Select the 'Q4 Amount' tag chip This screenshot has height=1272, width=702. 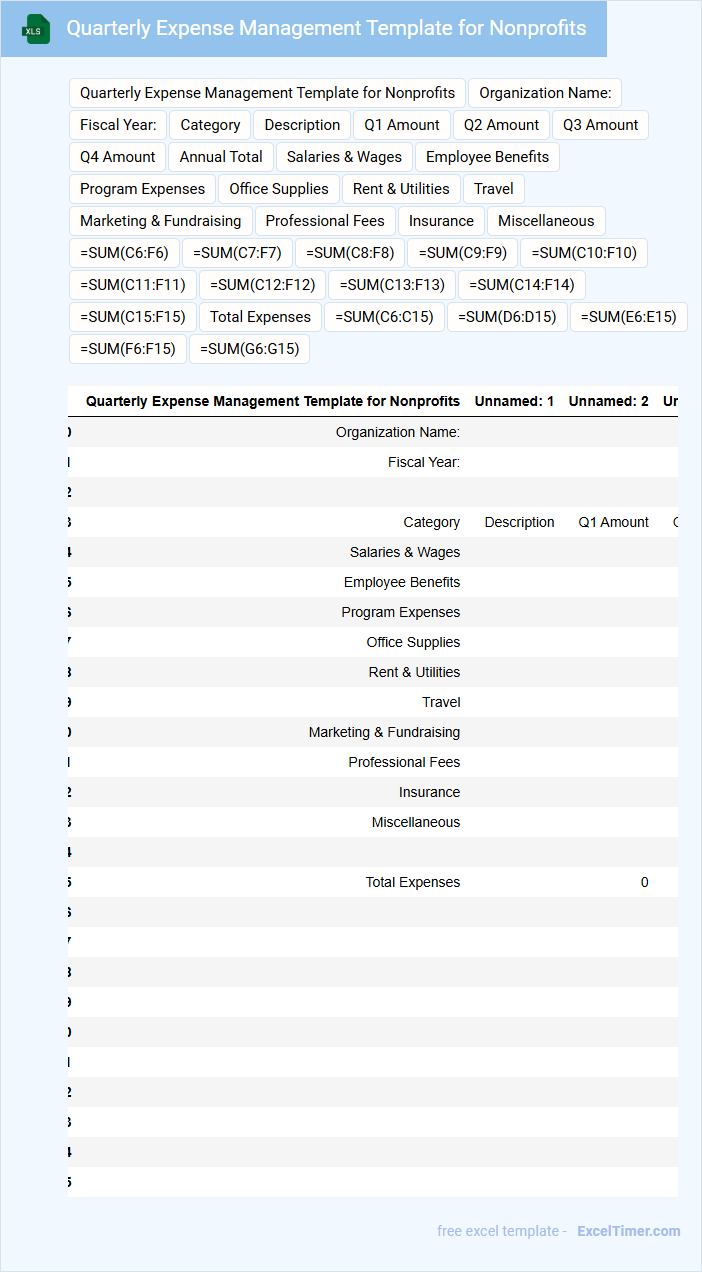[x=118, y=157]
